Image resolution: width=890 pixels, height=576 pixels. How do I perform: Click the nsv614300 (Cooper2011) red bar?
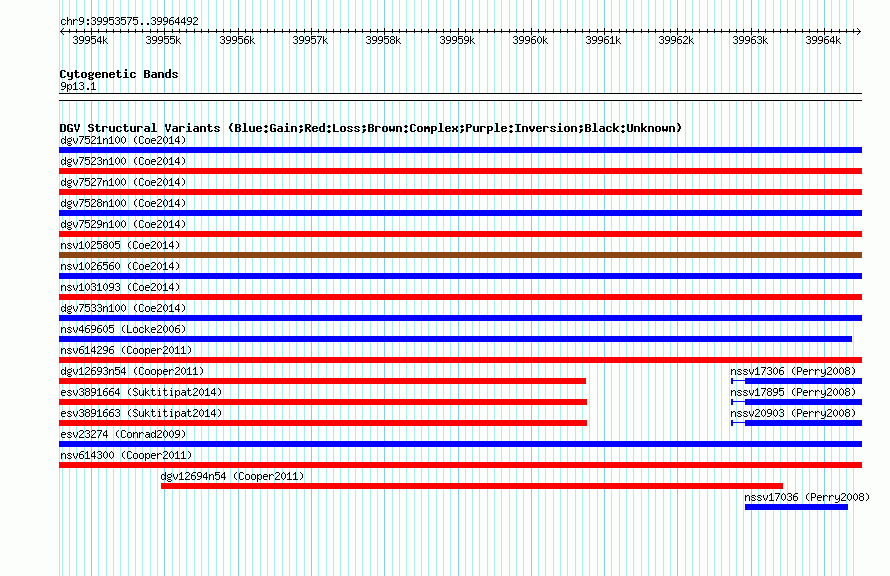pyautogui.click(x=460, y=465)
